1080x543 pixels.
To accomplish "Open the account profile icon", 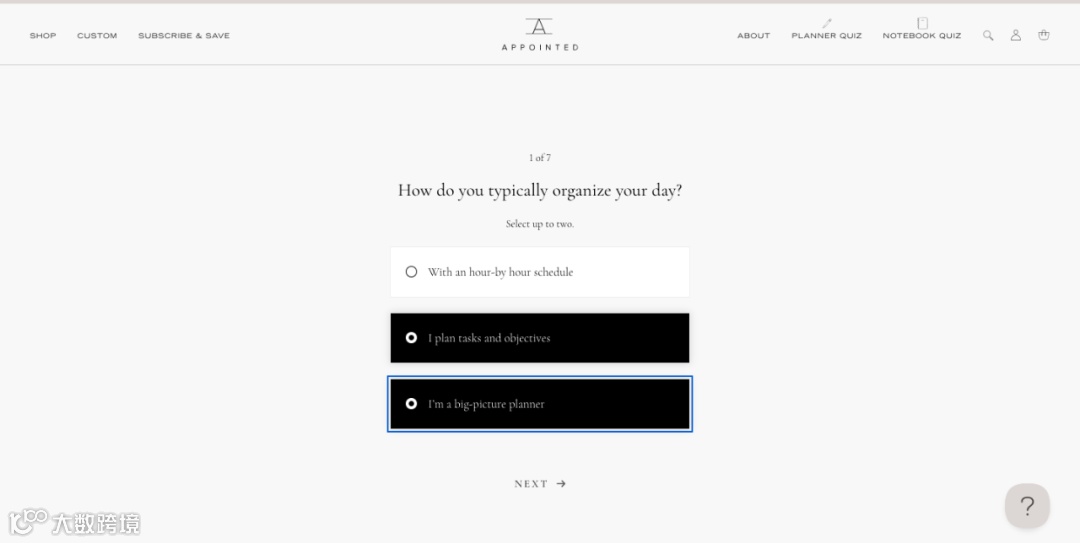I will click(1016, 35).
